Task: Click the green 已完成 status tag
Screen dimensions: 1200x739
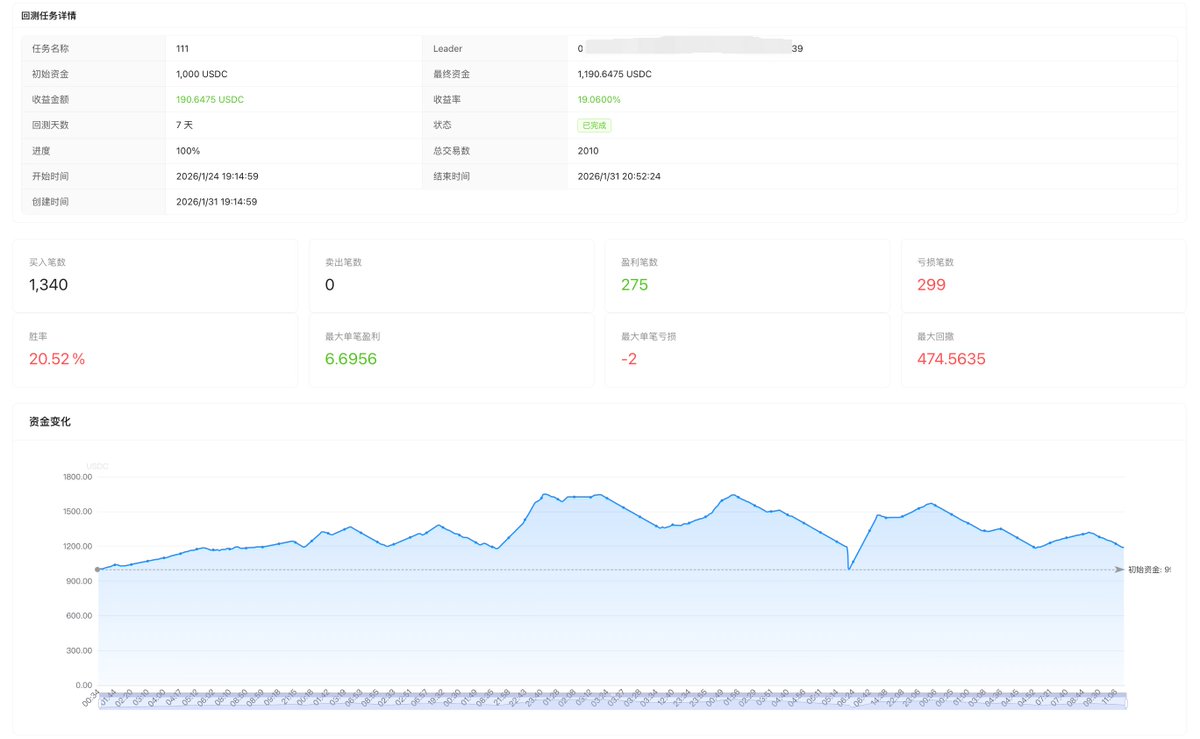Action: tap(594, 125)
